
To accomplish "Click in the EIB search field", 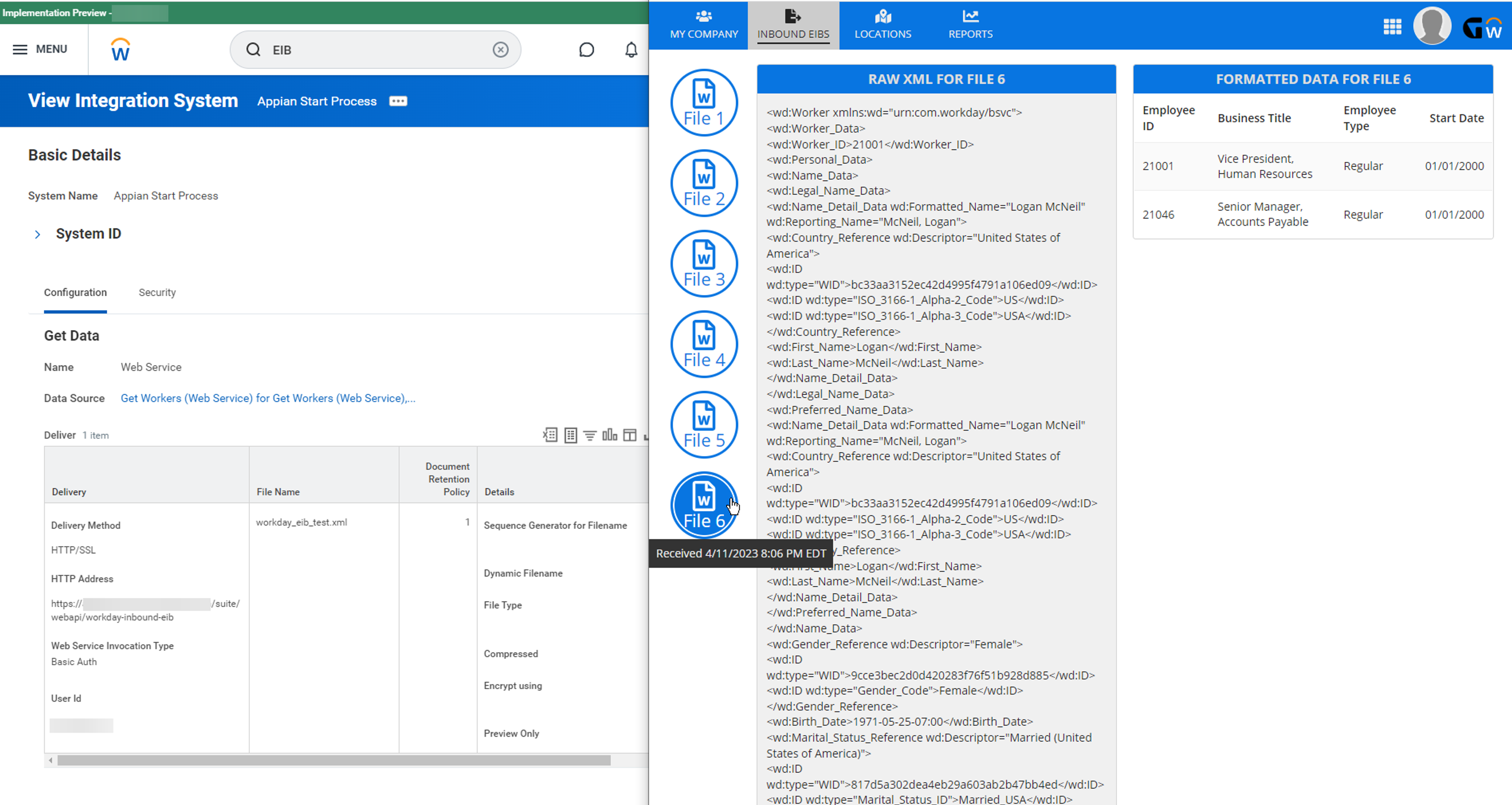I will click(376, 50).
